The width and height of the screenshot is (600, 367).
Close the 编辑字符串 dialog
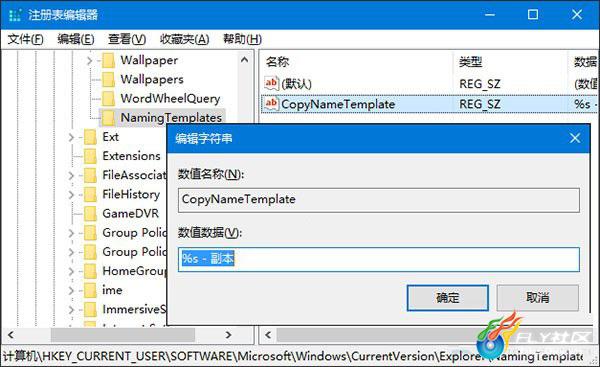click(575, 138)
